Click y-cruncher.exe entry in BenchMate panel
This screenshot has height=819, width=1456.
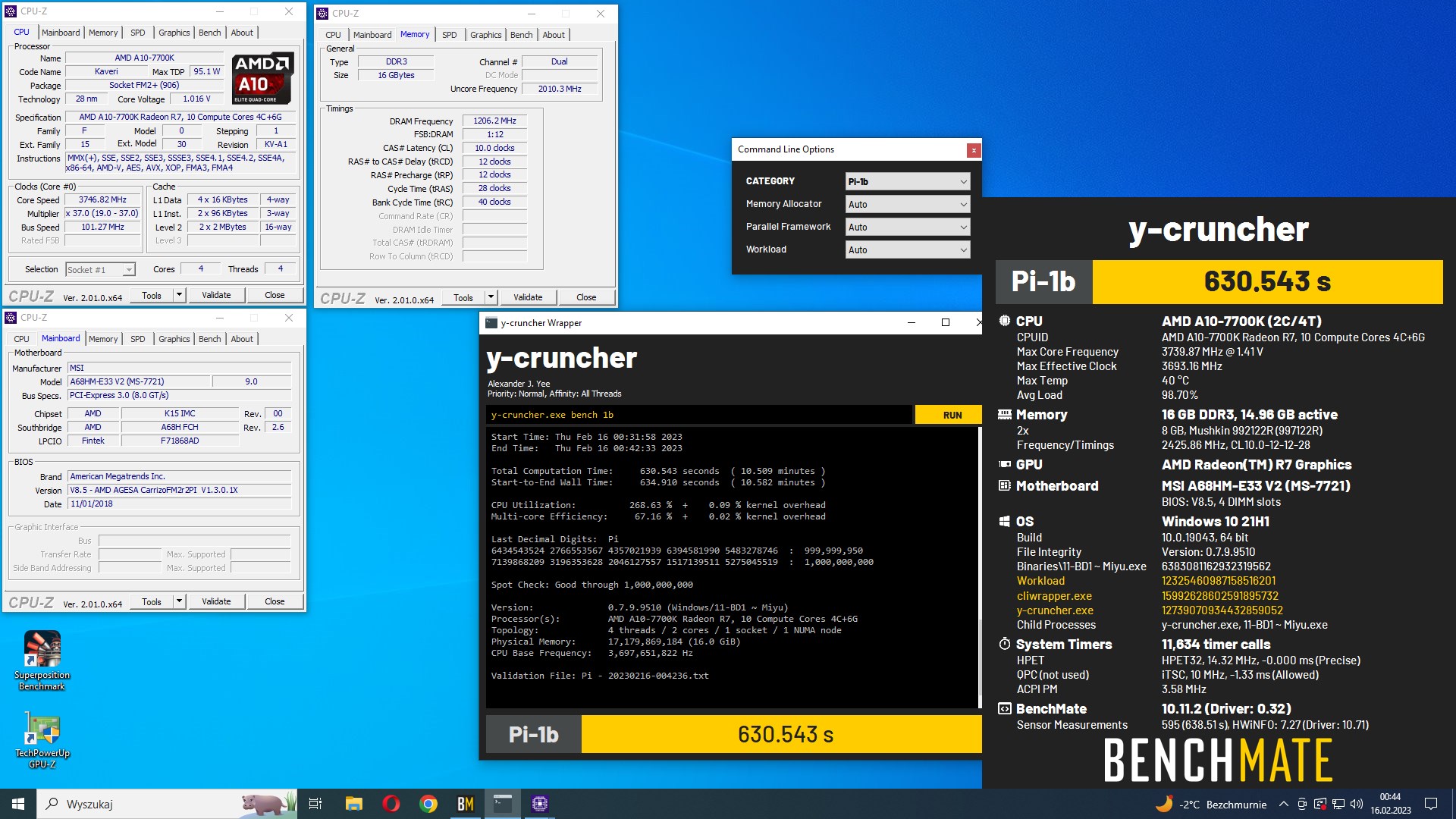[1055, 610]
